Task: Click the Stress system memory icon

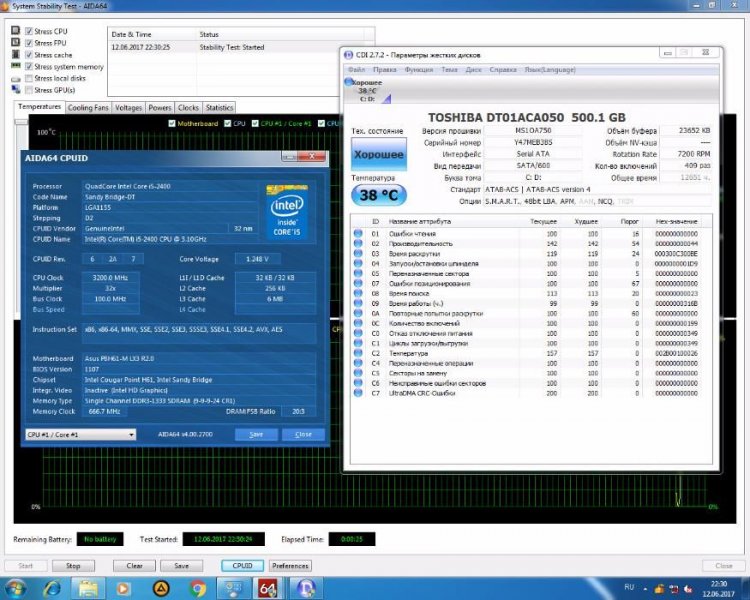Action: click(x=16, y=66)
